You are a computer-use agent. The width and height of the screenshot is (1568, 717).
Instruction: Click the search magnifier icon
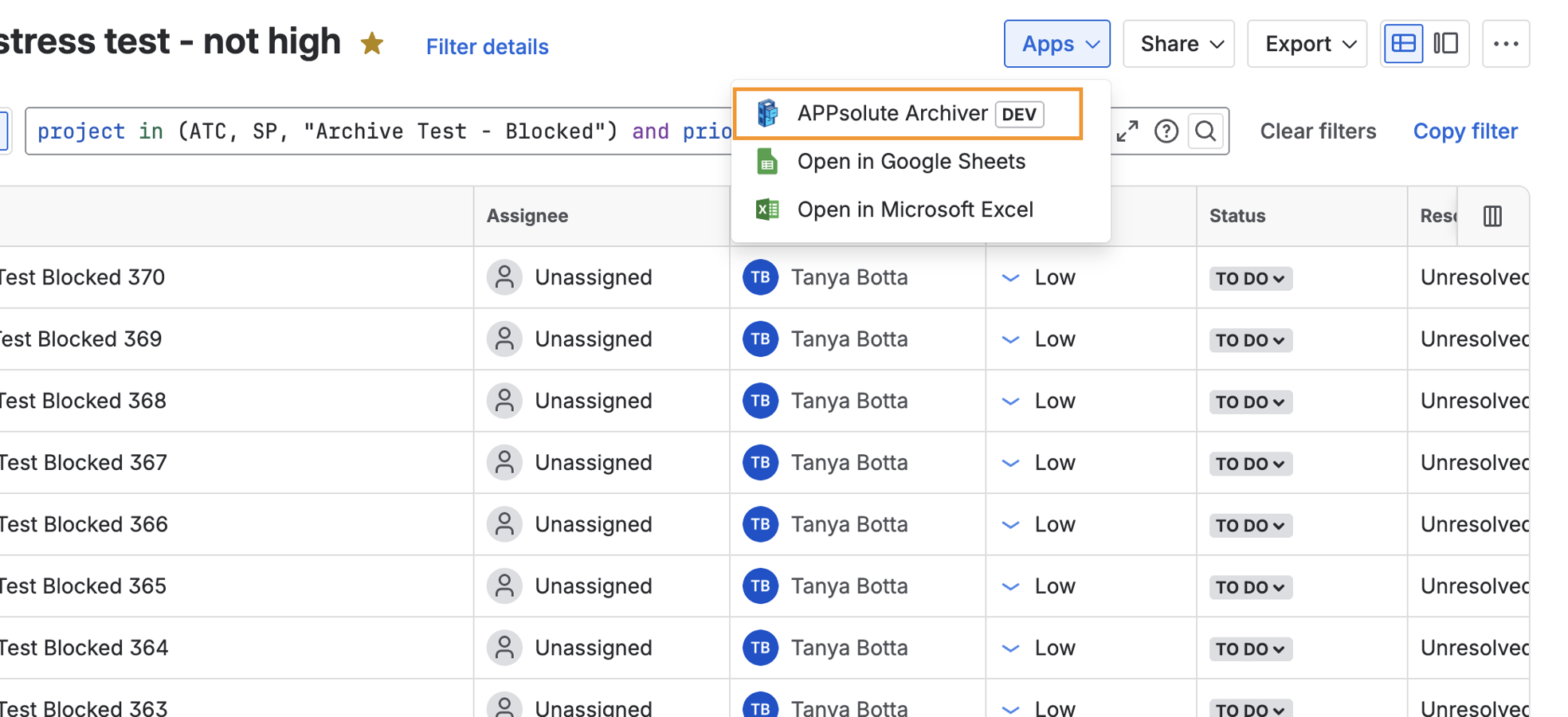click(x=1205, y=131)
